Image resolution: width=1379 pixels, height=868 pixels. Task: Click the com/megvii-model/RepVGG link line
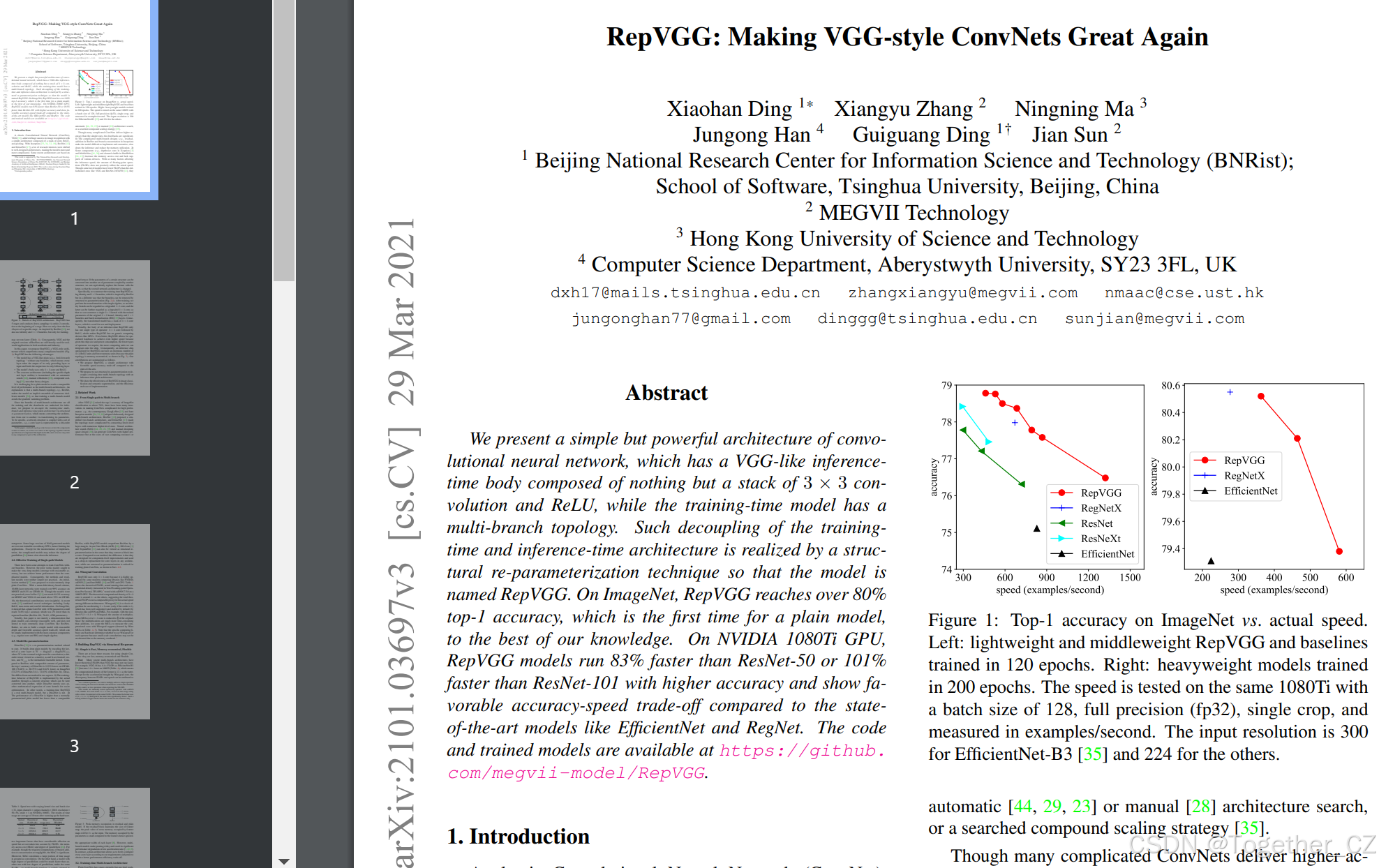[576, 772]
